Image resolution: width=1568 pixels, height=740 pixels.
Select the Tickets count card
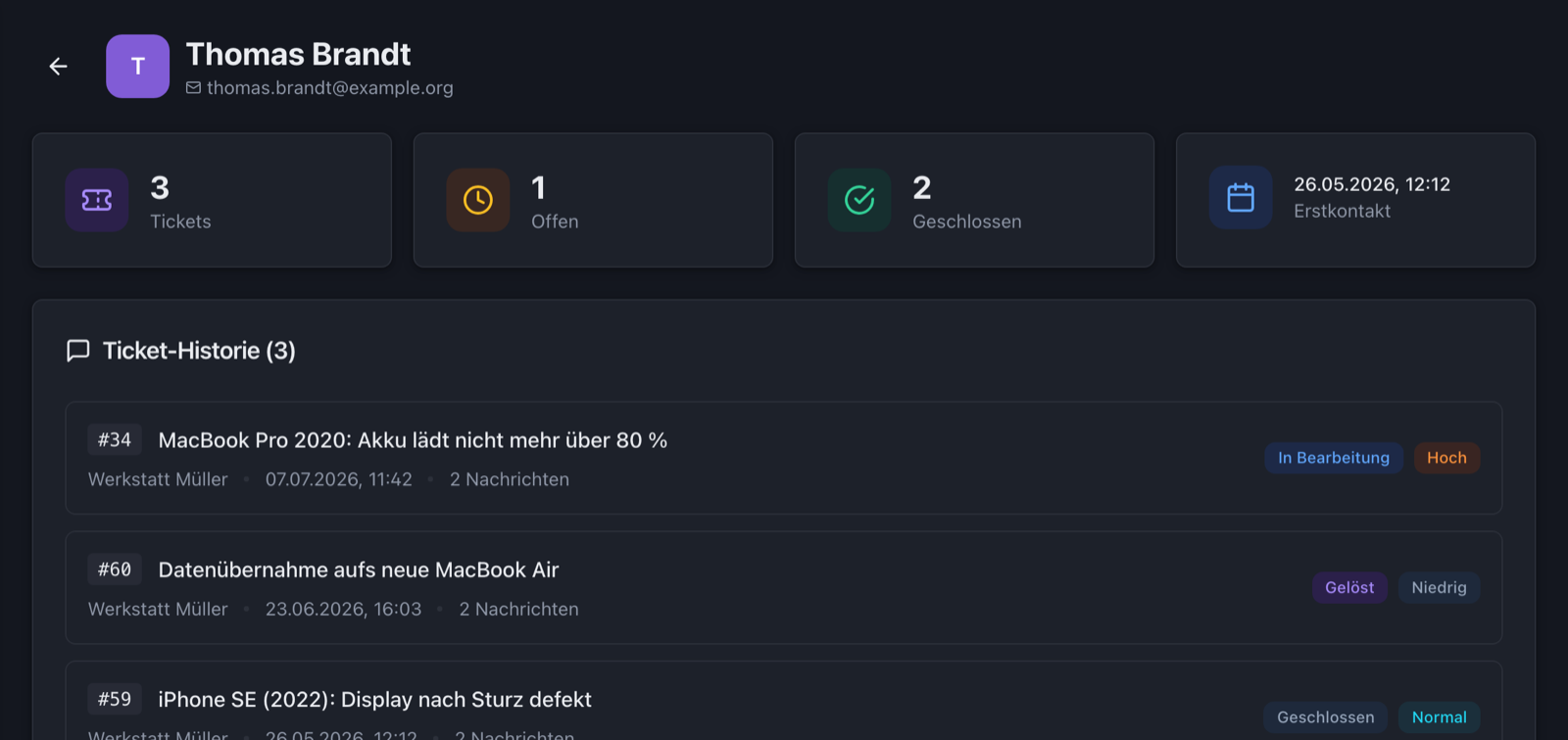pyautogui.click(x=212, y=200)
